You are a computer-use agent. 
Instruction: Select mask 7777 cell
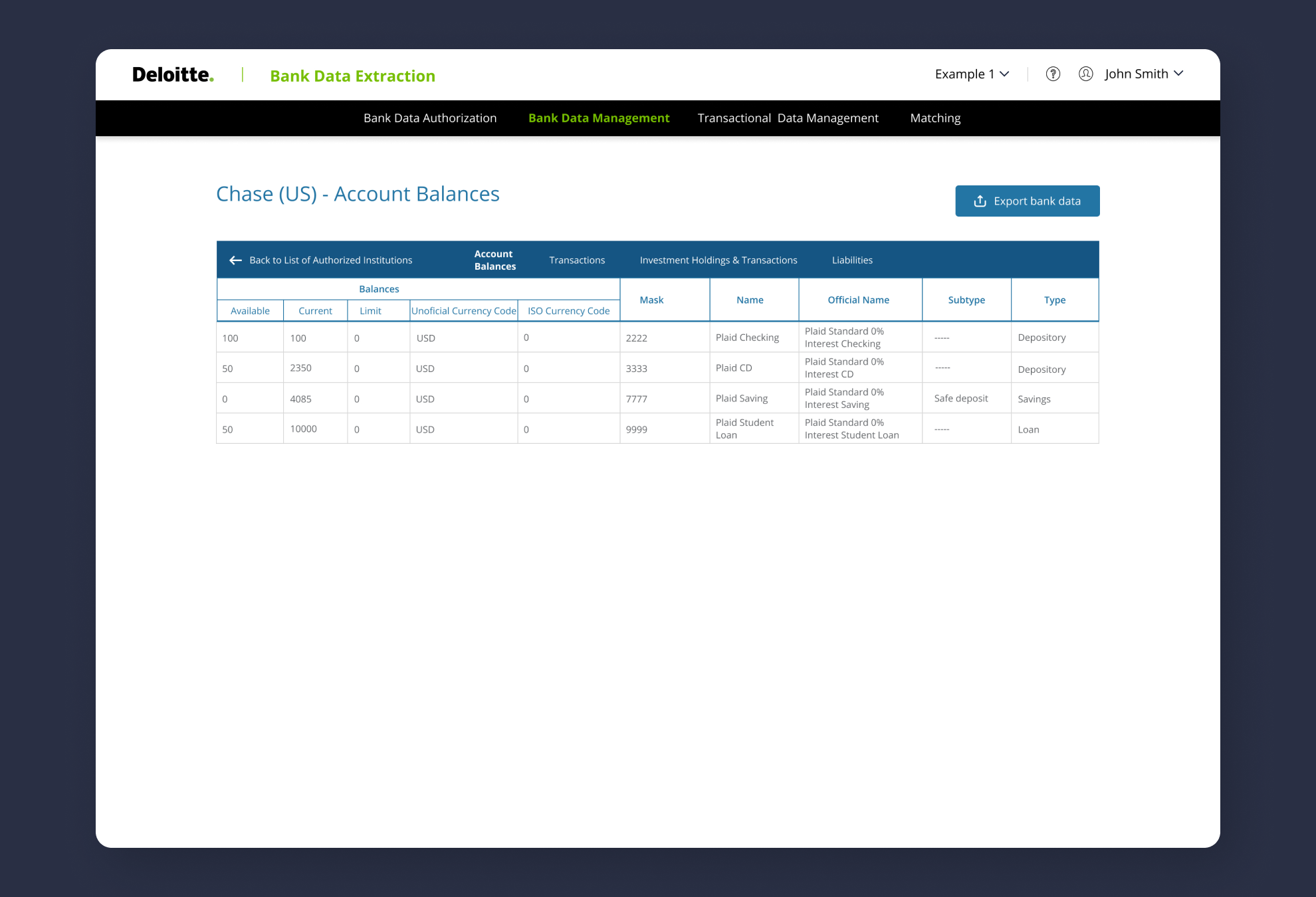(x=665, y=399)
